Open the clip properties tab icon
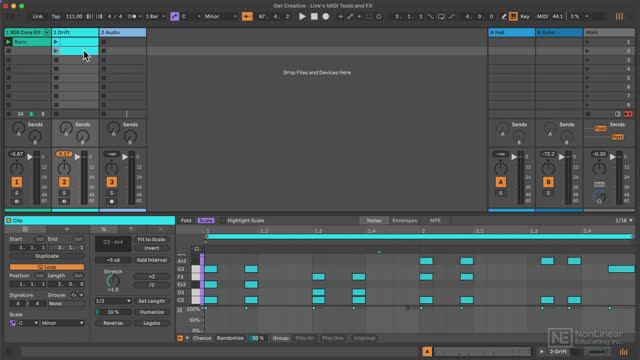 25,229
